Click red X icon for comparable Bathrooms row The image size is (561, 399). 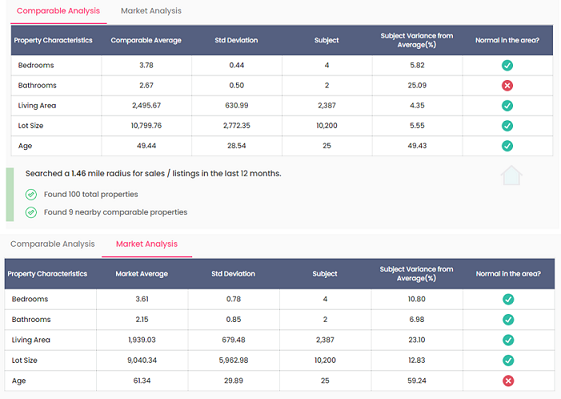point(507,86)
